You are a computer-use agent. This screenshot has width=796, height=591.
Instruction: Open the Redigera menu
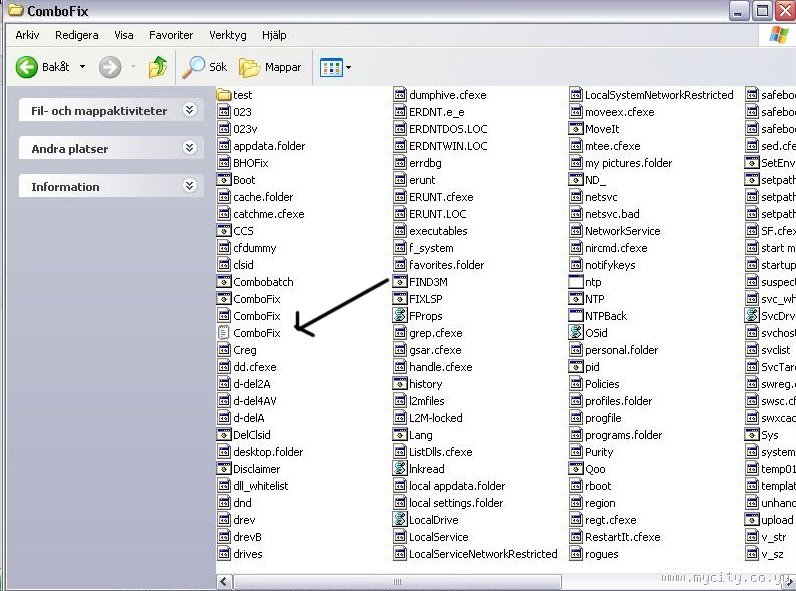coord(77,35)
